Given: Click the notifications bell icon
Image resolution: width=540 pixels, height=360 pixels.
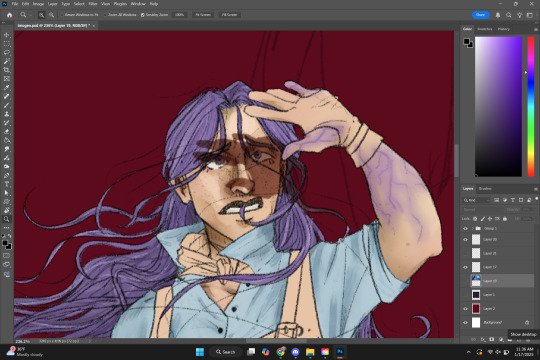Looking at the screenshot, I should coord(498,15).
